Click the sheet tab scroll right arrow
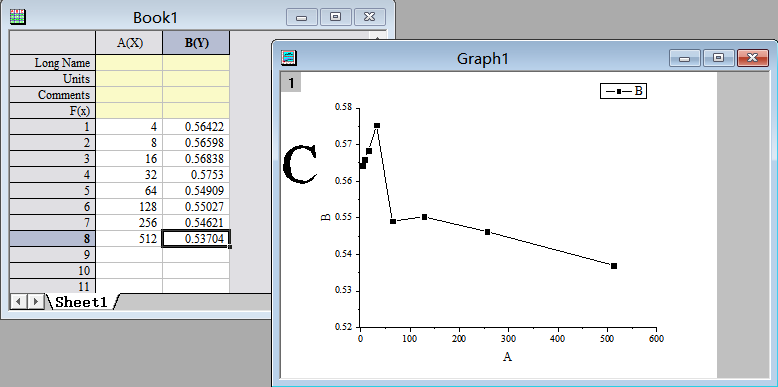The width and height of the screenshot is (778, 387). point(35,301)
